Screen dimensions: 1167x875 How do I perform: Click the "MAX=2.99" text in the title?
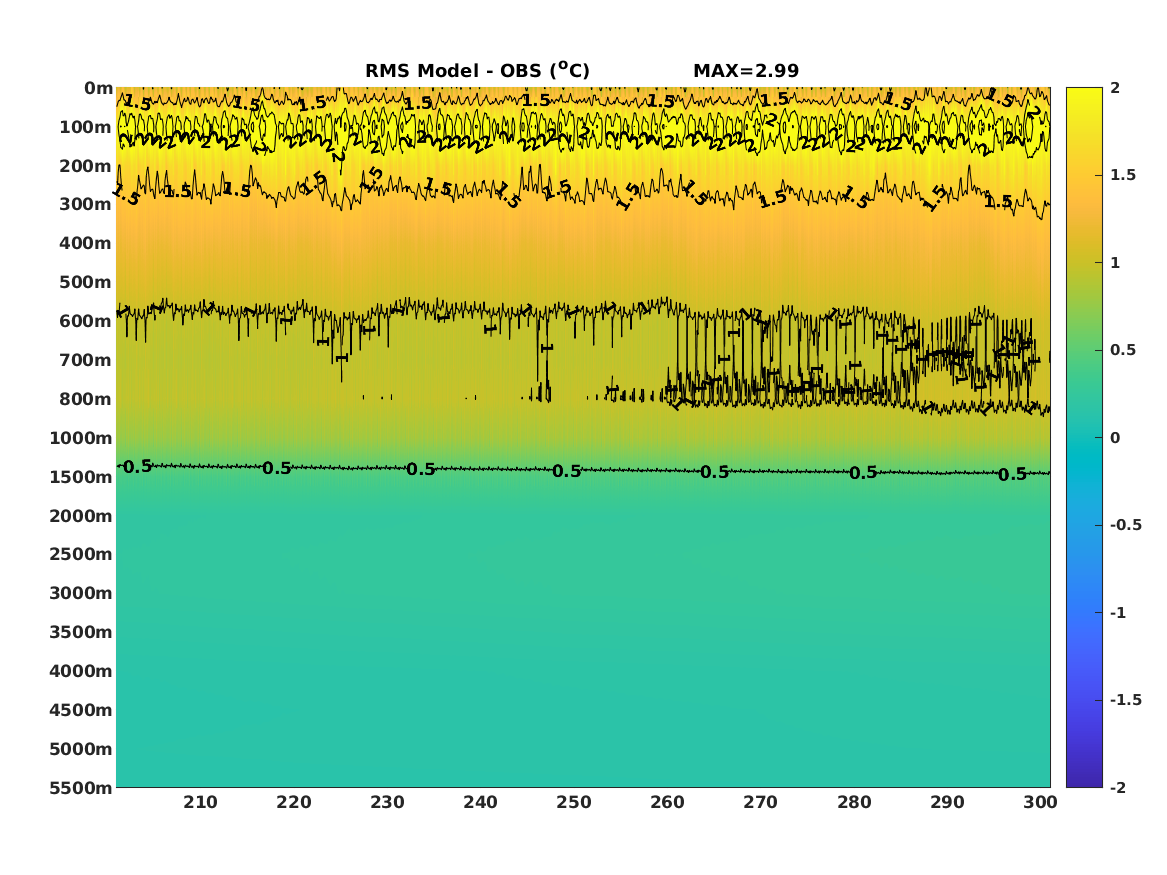(x=746, y=71)
